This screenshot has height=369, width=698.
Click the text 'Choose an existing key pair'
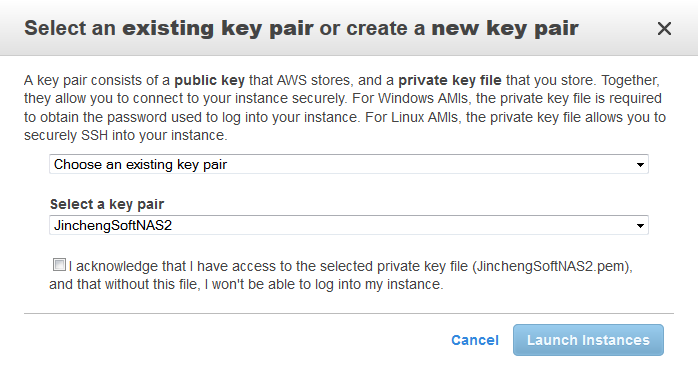click(140, 165)
